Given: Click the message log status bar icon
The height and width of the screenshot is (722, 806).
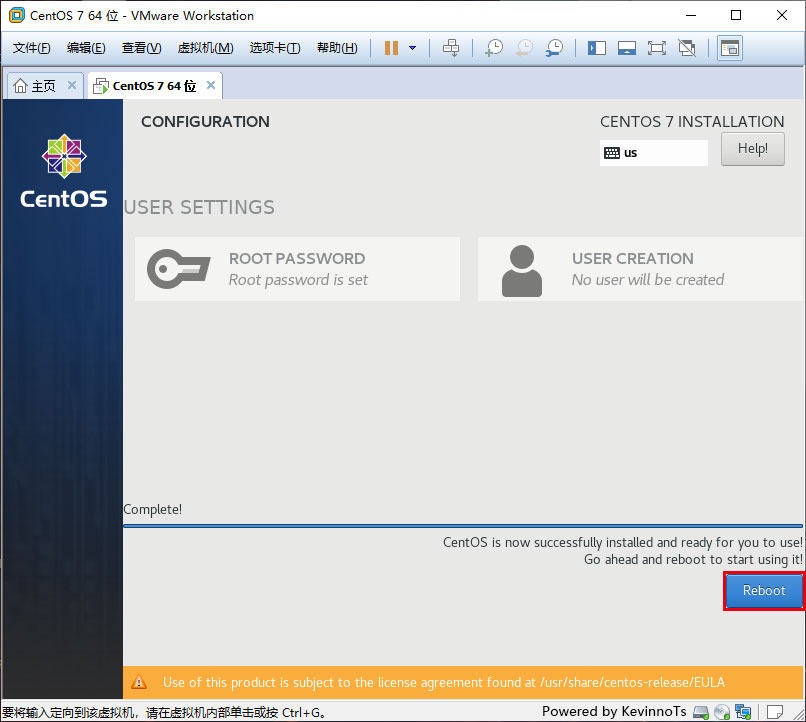Looking at the screenshot, I should pyautogui.click(x=774, y=712).
